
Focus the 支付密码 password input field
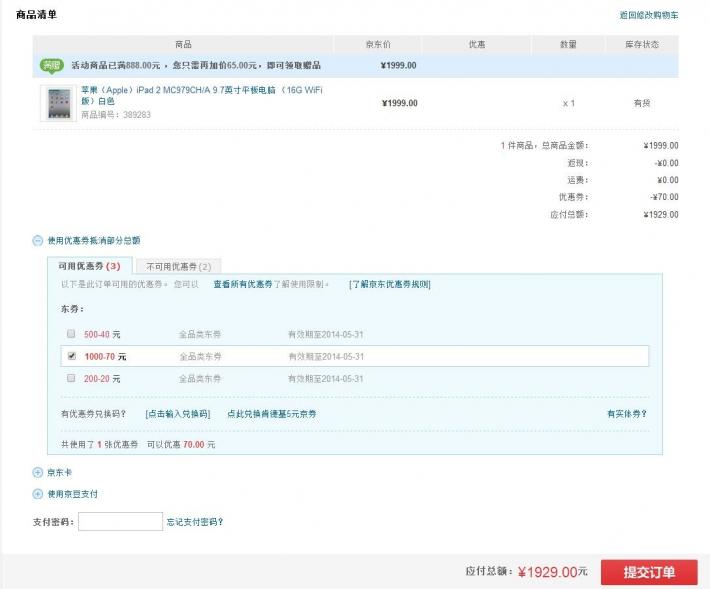[120, 521]
